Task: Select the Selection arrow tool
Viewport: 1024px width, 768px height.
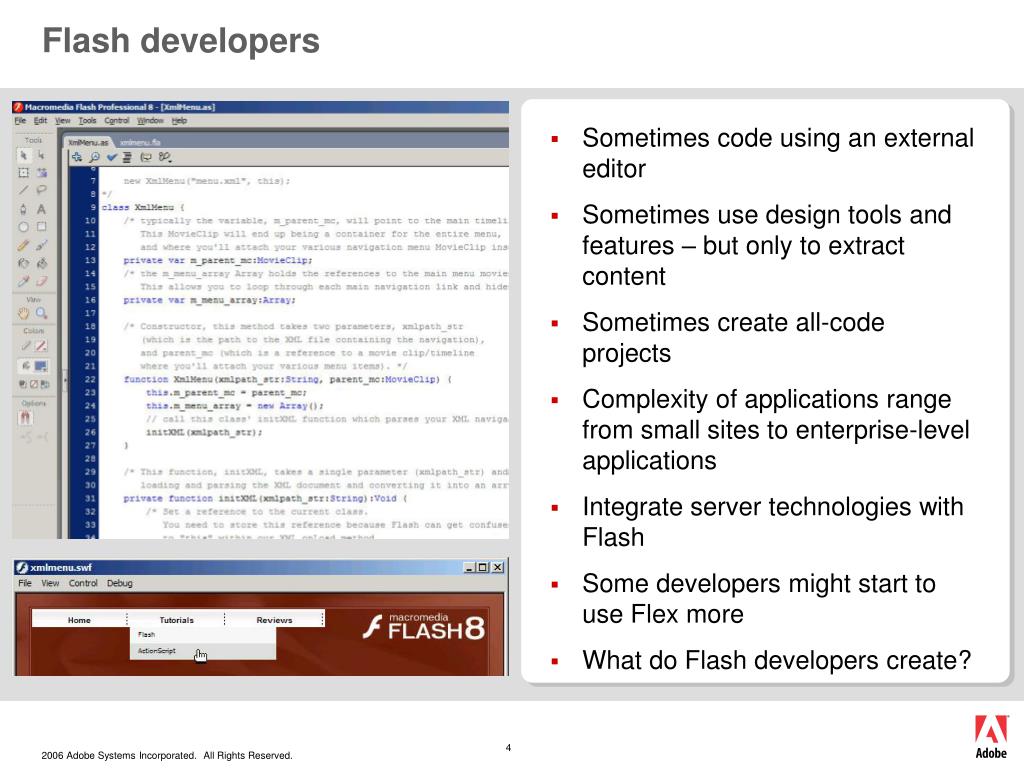Action: point(24,155)
